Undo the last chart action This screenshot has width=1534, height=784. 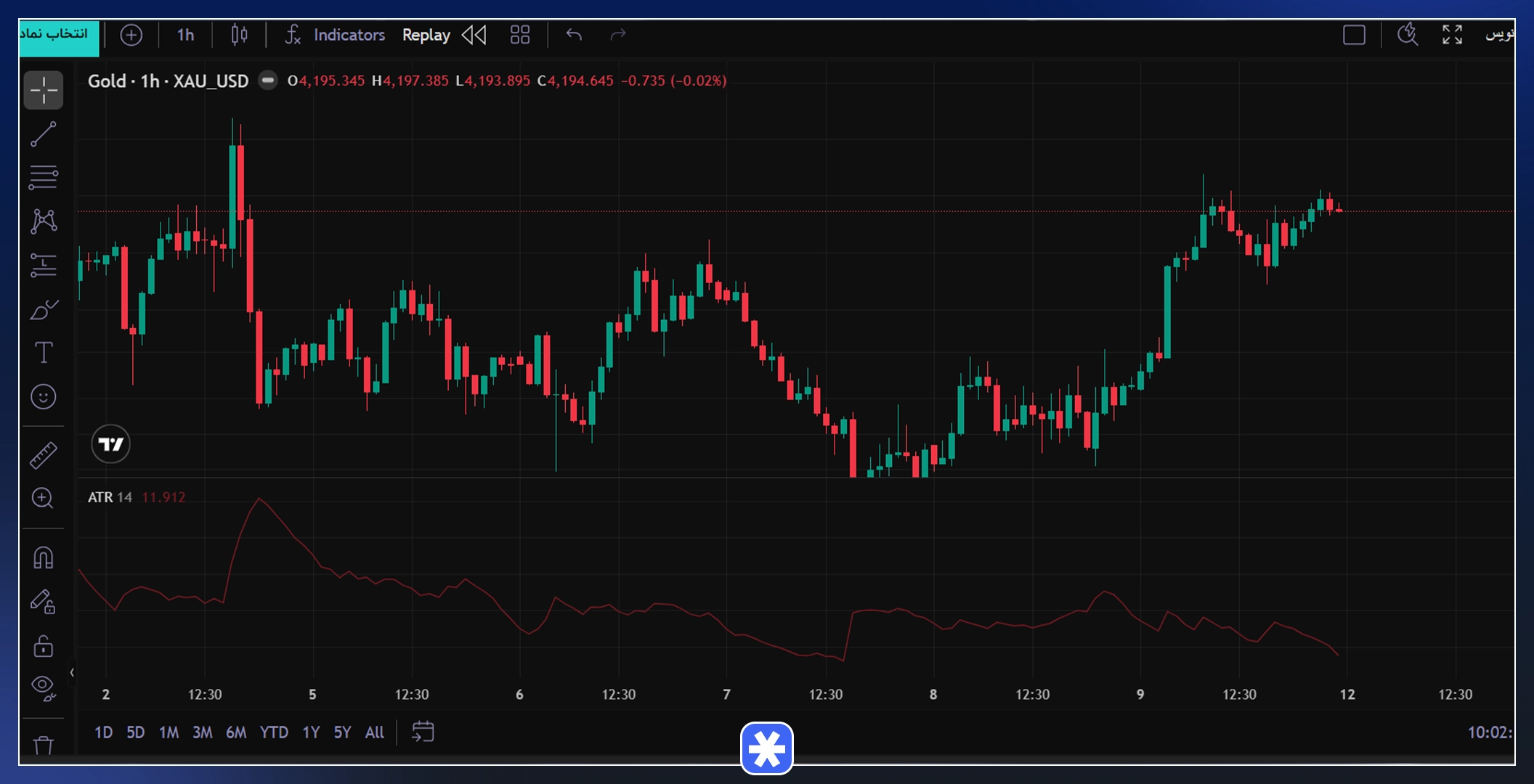tap(574, 35)
